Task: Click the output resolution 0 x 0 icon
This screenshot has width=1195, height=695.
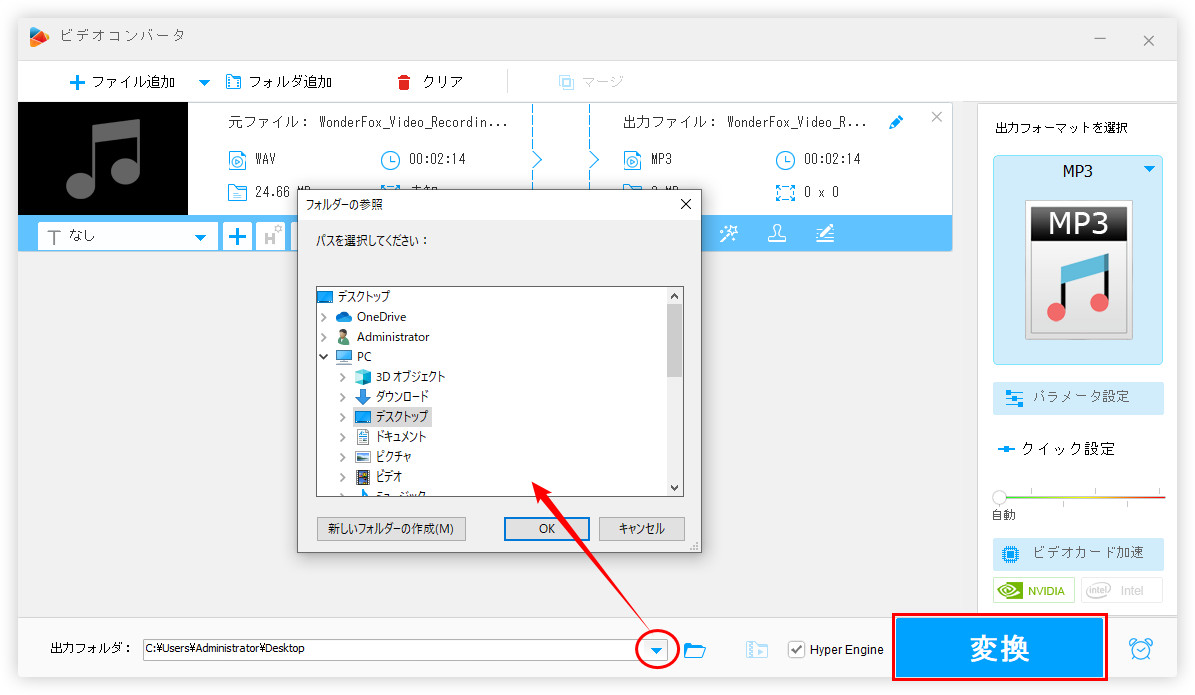Action: pos(785,192)
